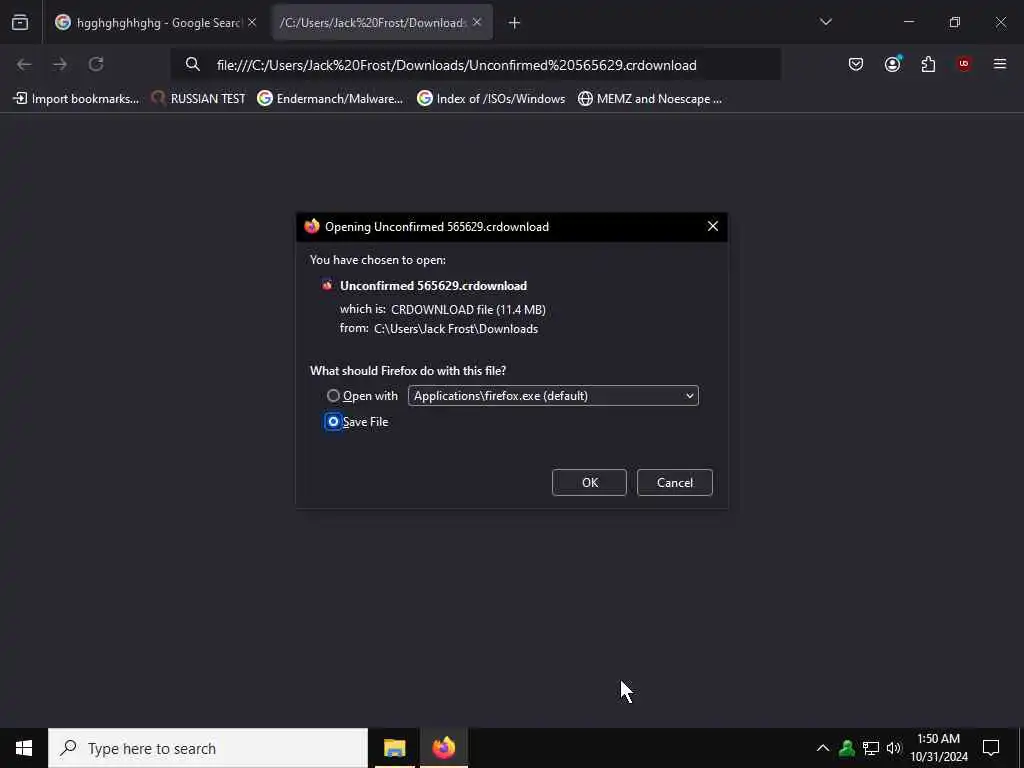The image size is (1024, 768).
Task: Close the Downloads file tab
Action: 477,23
